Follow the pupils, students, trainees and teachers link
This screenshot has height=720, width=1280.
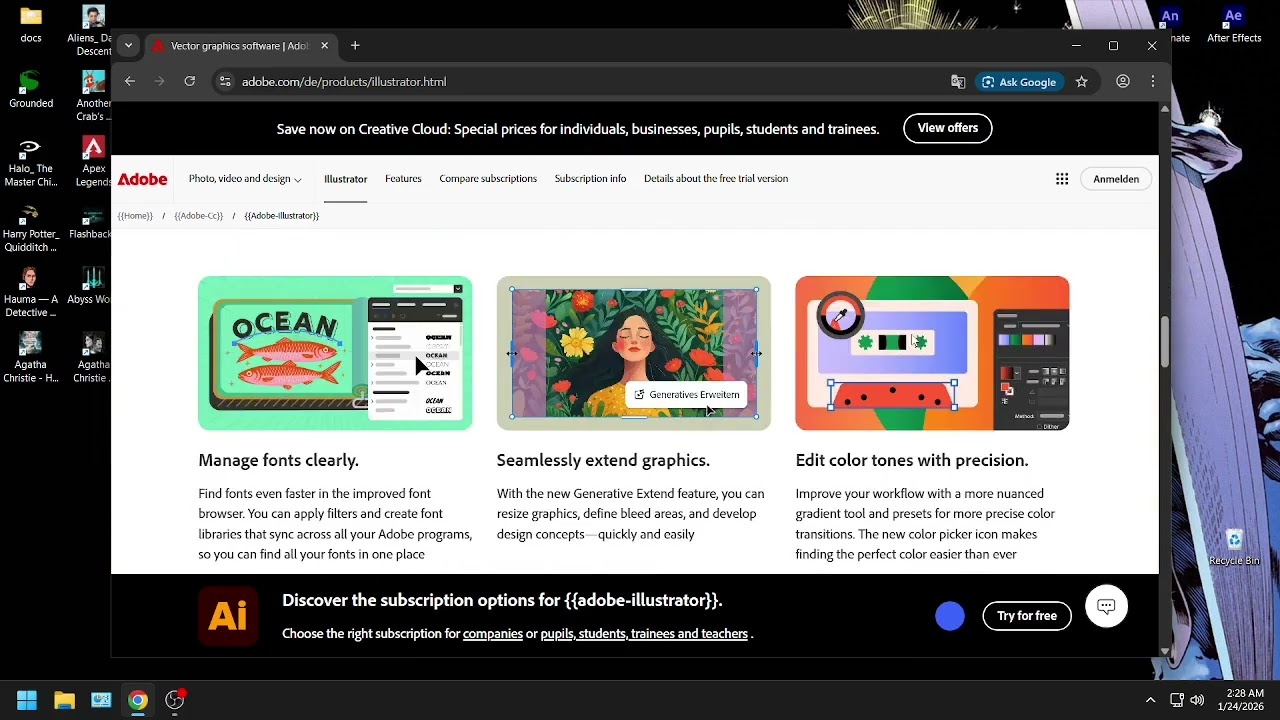click(645, 634)
